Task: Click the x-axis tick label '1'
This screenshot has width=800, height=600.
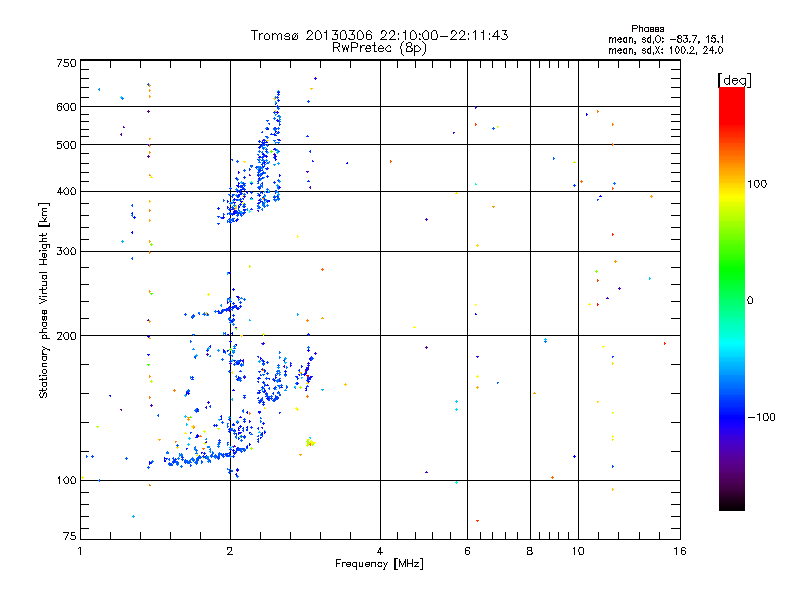Action: pyautogui.click(x=80, y=551)
